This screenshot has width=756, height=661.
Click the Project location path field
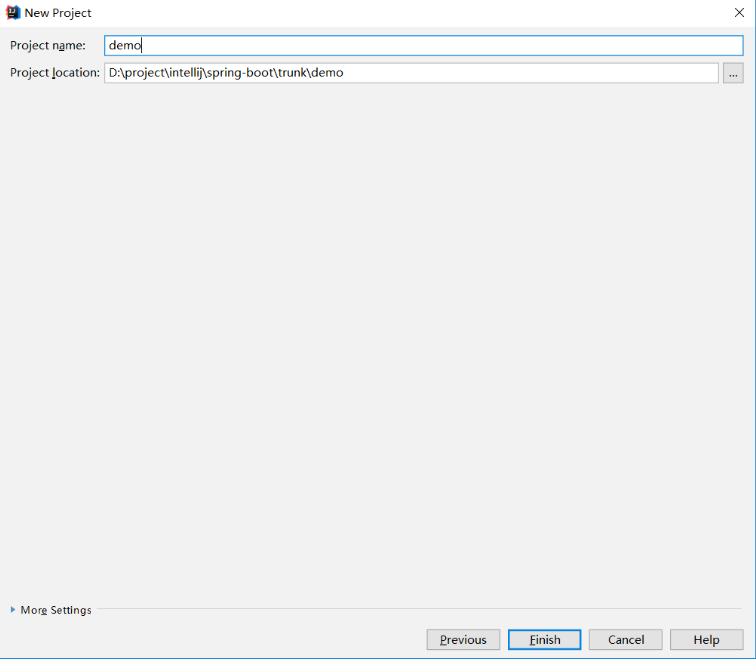click(411, 73)
